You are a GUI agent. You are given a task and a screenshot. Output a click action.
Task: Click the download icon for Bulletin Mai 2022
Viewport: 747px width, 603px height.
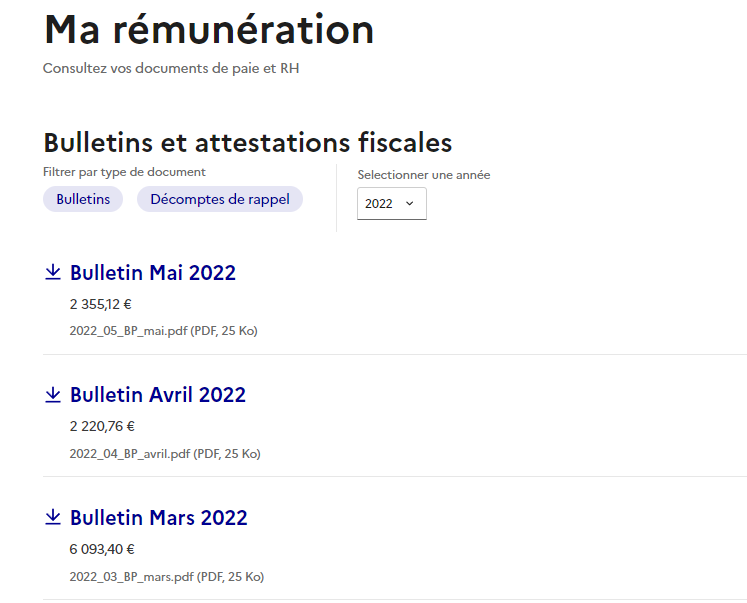click(x=53, y=272)
